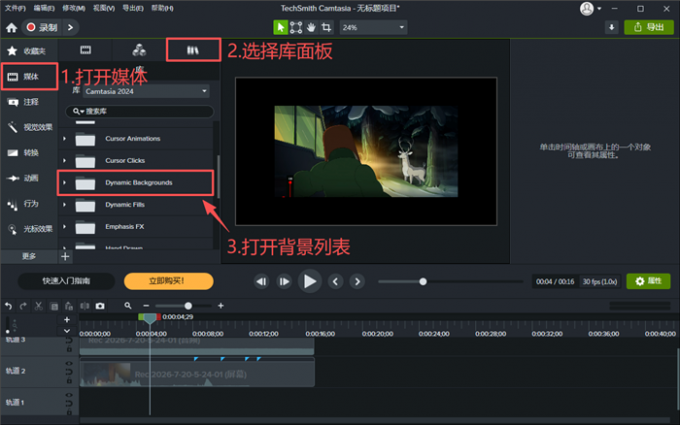Select the crop tool

(x=326, y=27)
